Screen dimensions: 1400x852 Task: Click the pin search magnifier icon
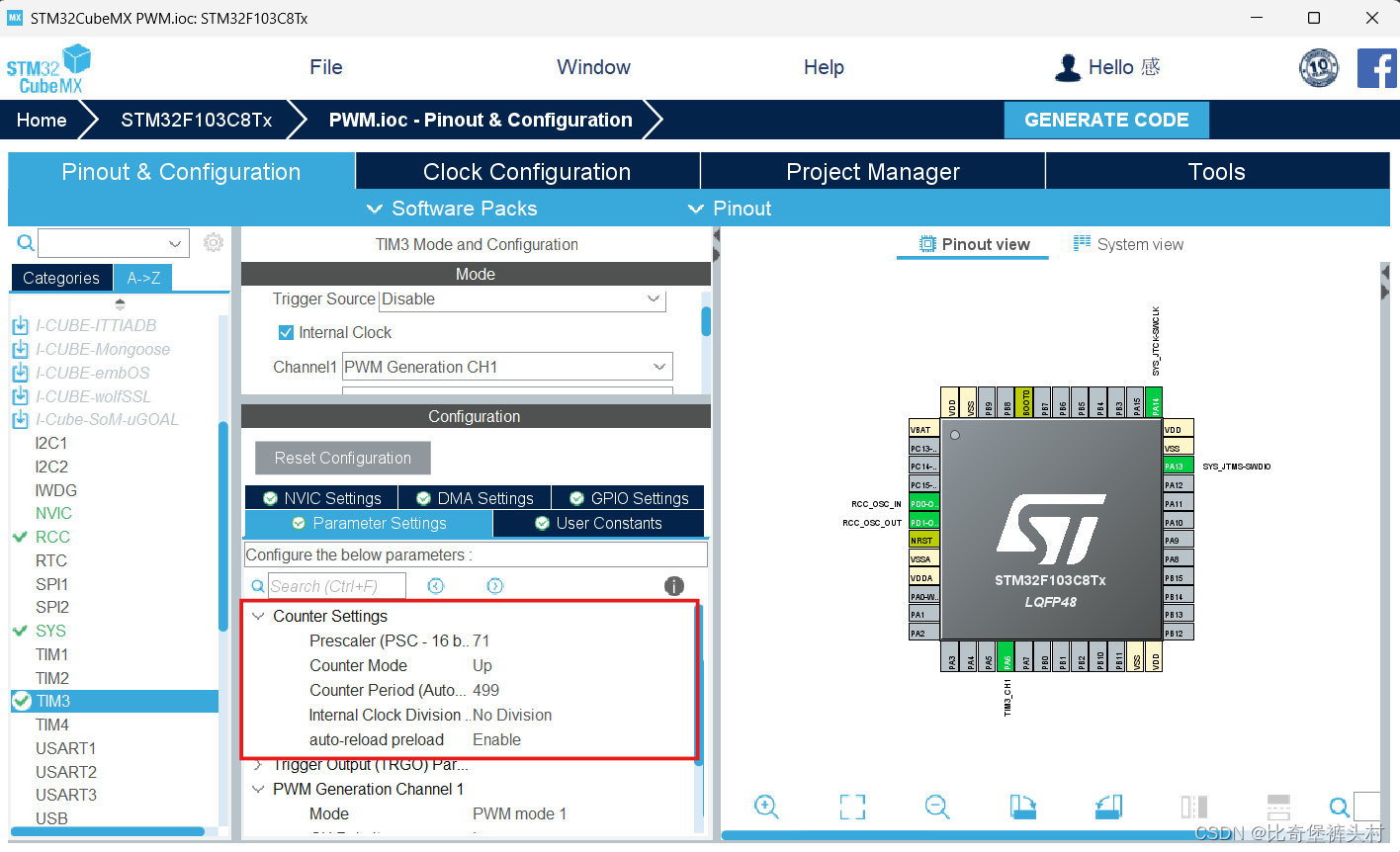pyautogui.click(x=1339, y=807)
